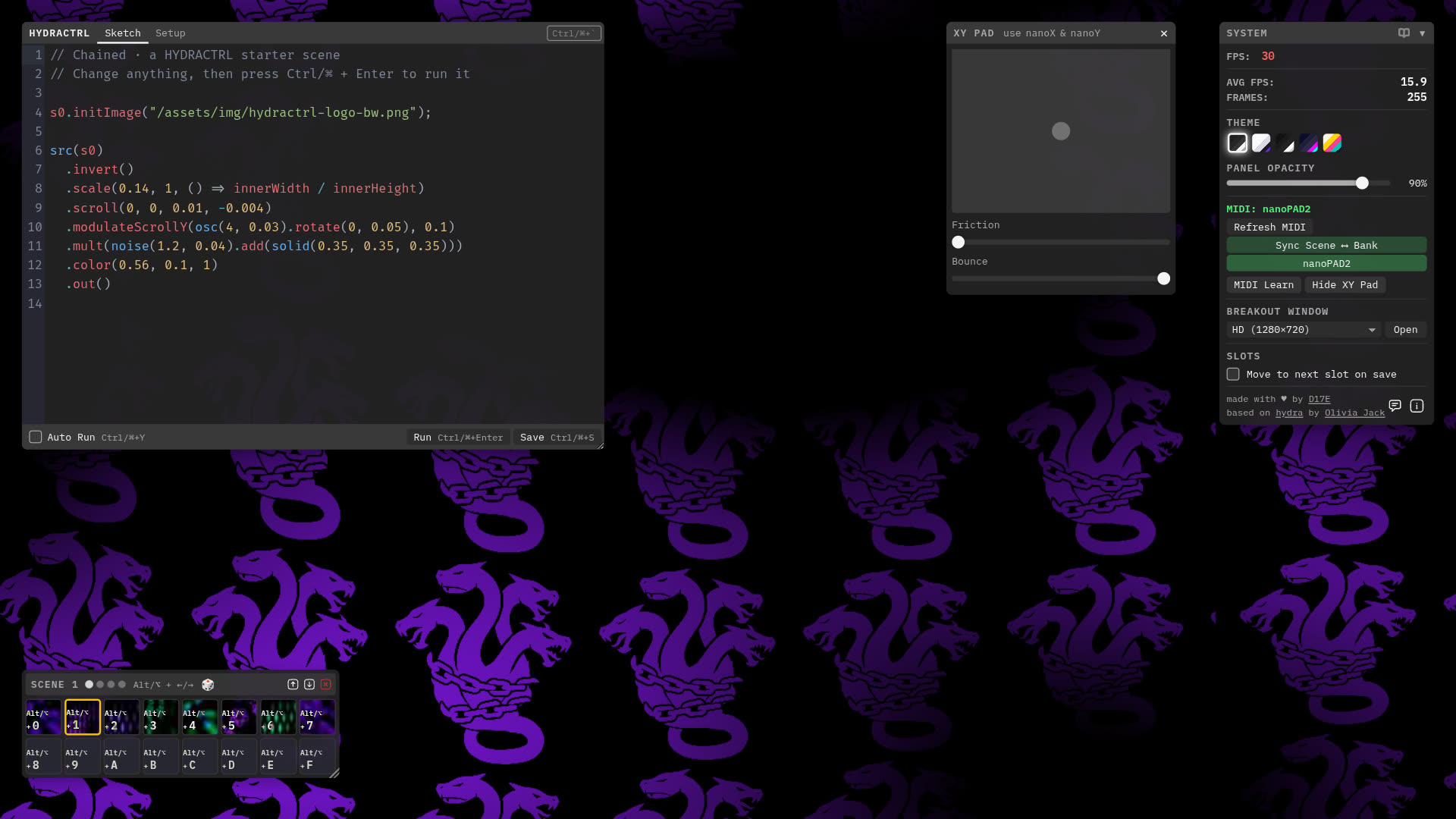Open the docs book icon in System panel
This screenshot has height=819, width=1456.
pos(1404,33)
